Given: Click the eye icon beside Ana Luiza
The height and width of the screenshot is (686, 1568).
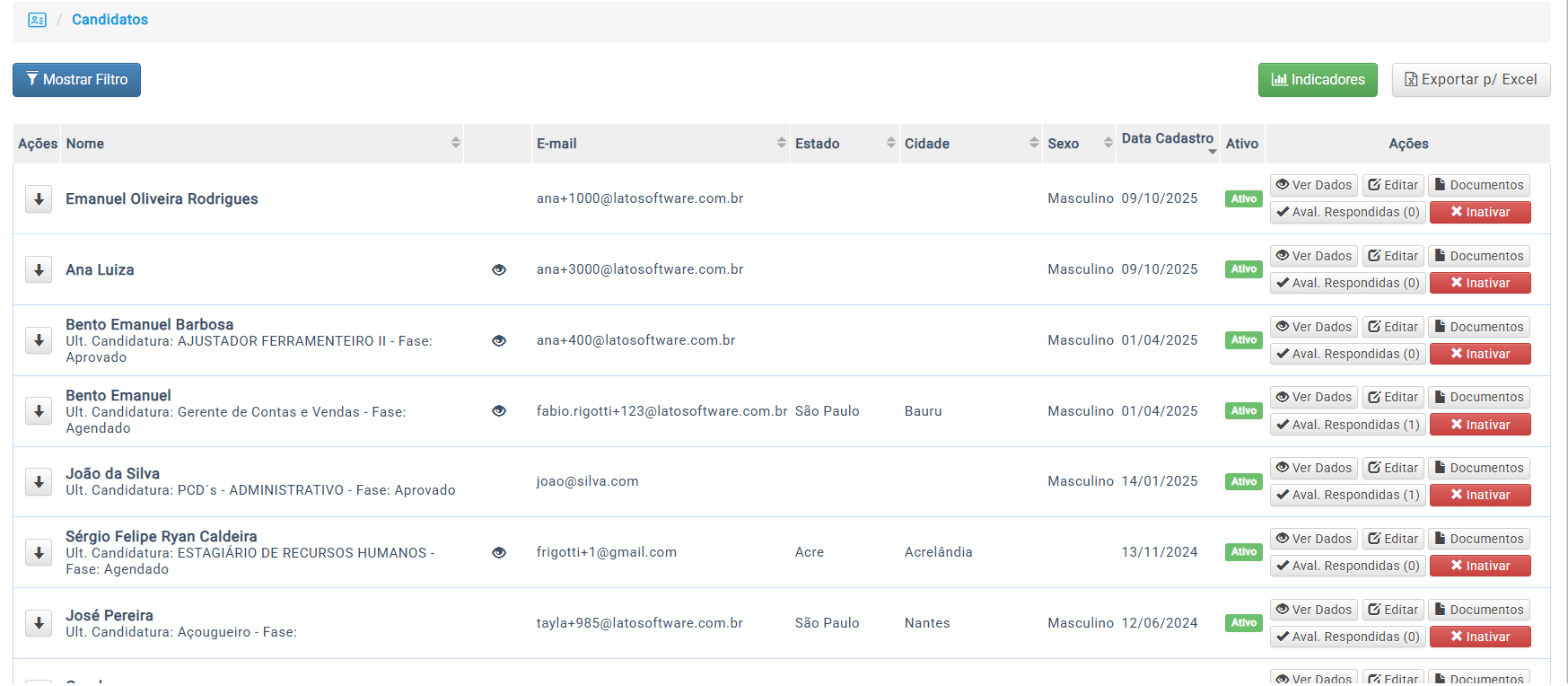Looking at the screenshot, I should [499, 269].
